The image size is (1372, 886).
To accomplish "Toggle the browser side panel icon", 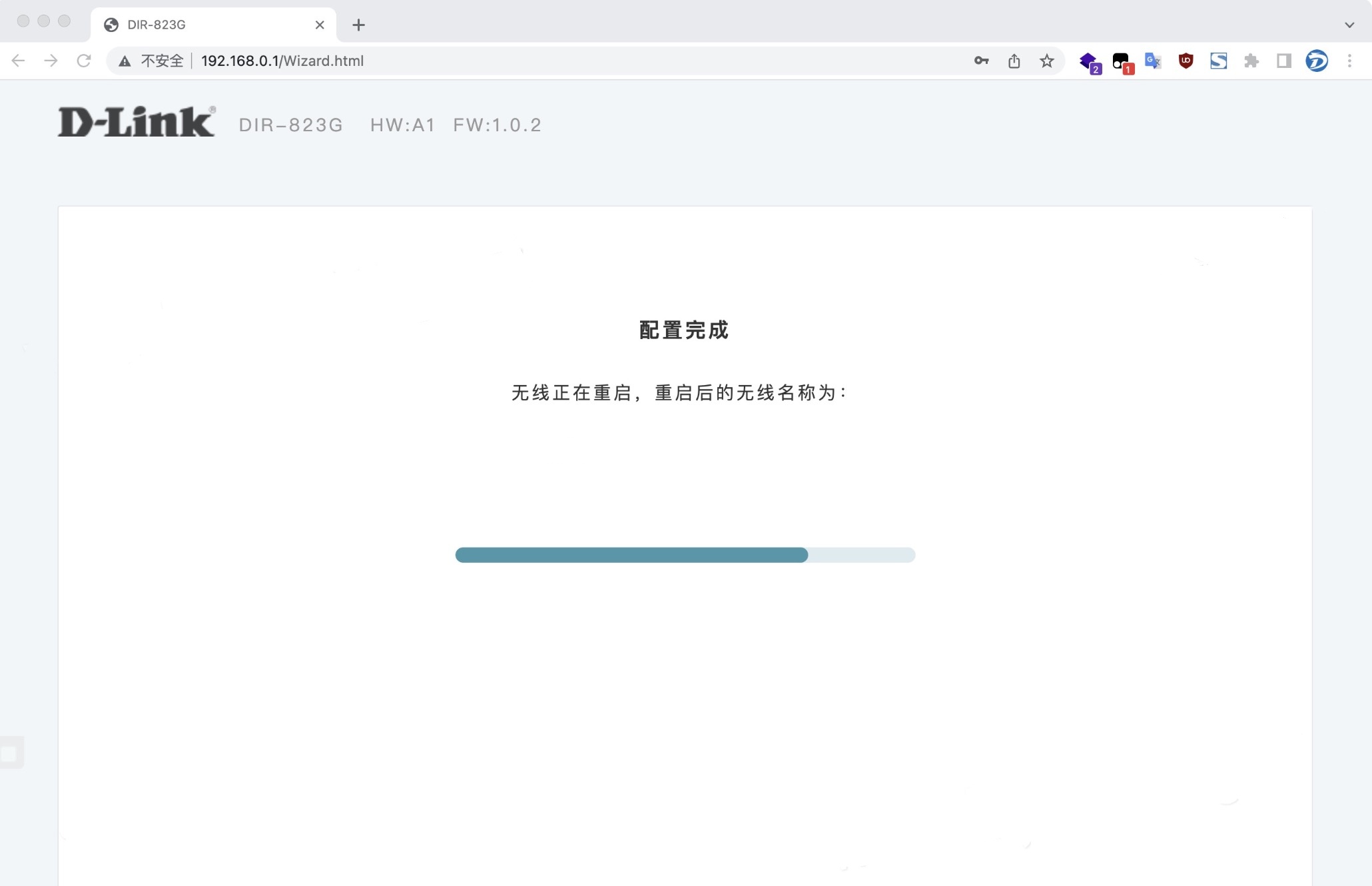I will point(1284,61).
